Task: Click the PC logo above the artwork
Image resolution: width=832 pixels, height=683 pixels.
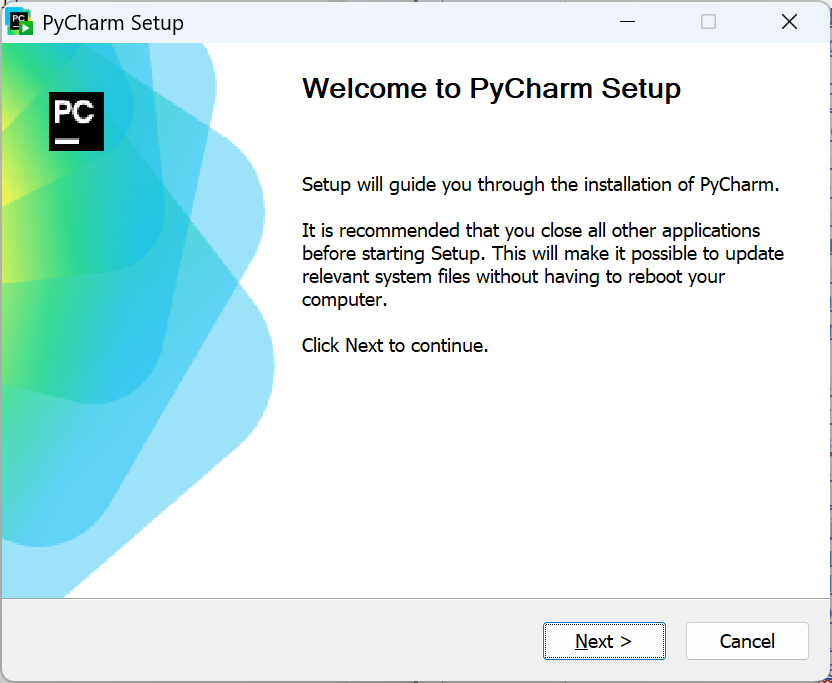Action: coord(76,121)
